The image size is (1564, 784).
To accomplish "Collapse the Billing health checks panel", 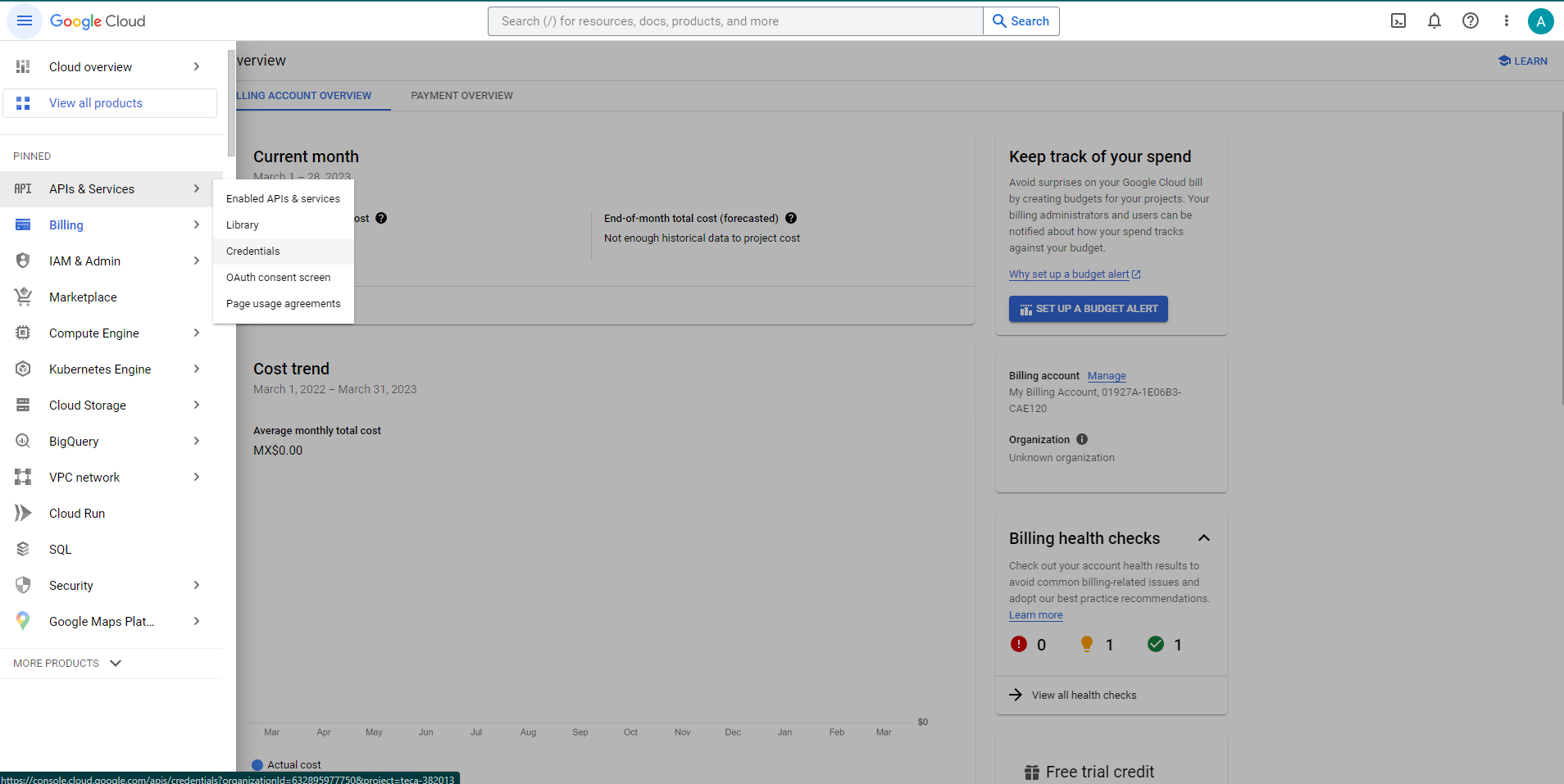I will pos(1203,538).
